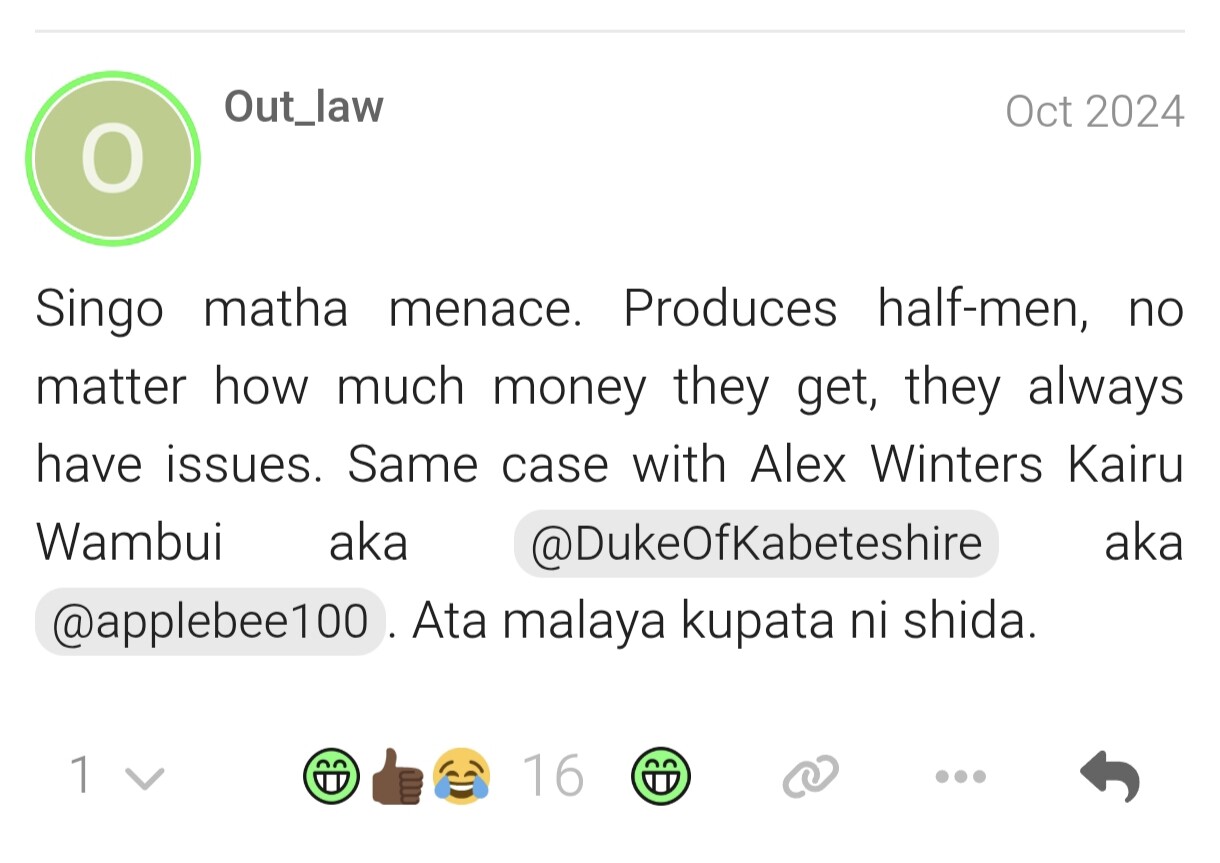Click the text "Singo matha menace."

308,310
